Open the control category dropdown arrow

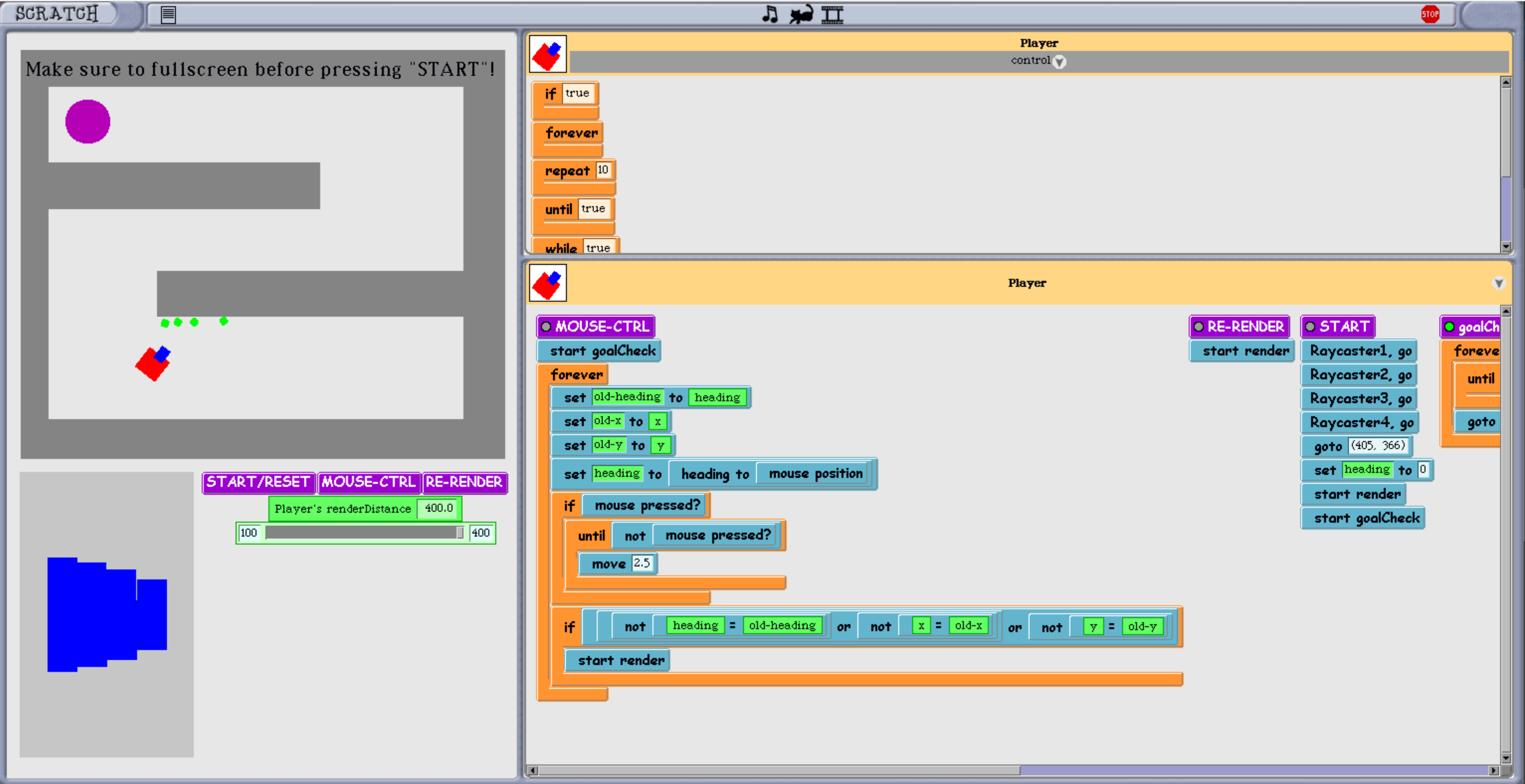[1059, 62]
